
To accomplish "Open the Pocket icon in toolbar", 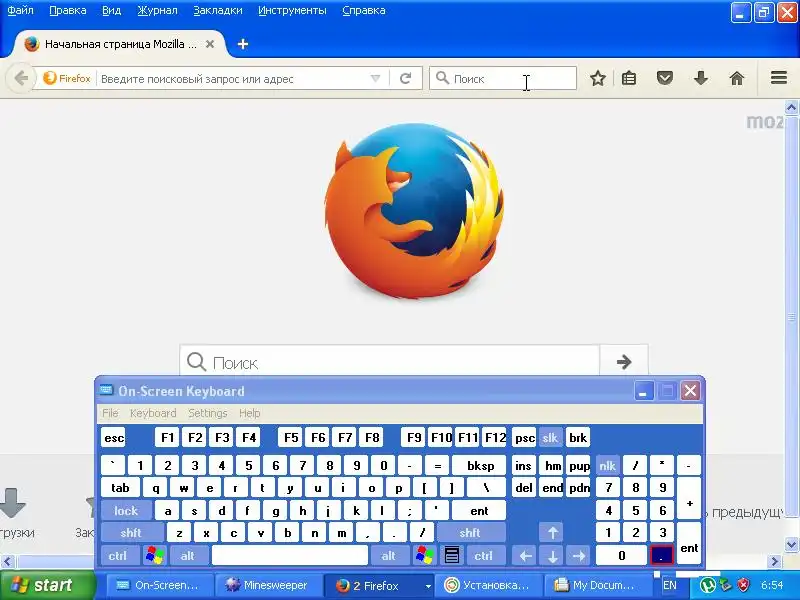I will click(665, 79).
